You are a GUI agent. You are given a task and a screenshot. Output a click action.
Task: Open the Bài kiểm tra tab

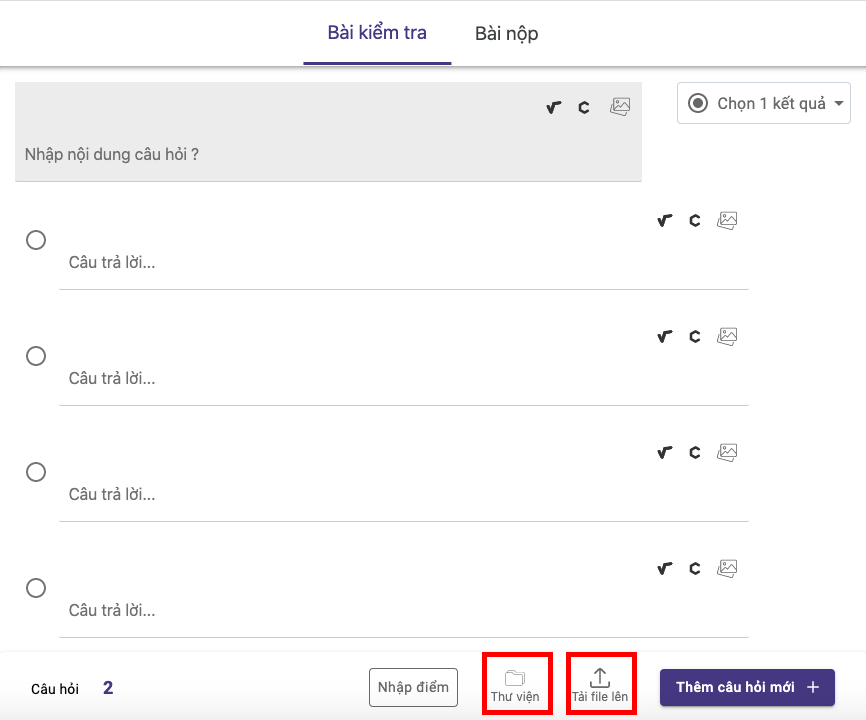point(377,33)
